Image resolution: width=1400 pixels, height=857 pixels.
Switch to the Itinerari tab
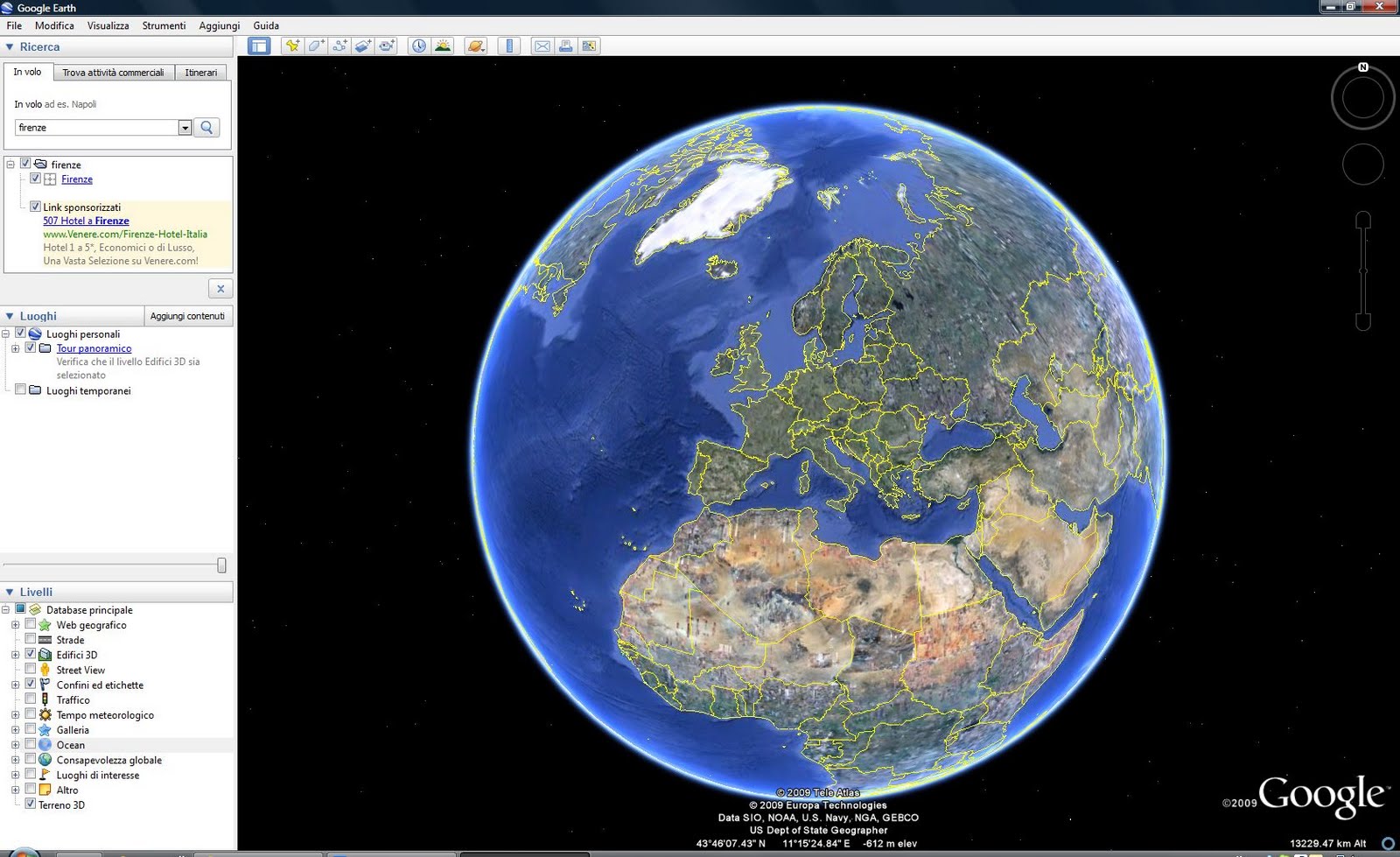click(200, 73)
